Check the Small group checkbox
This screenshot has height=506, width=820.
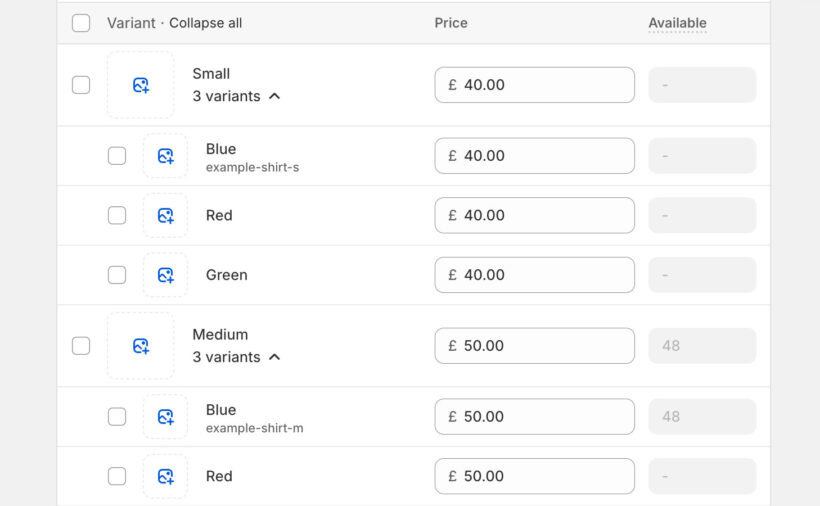[81, 85]
